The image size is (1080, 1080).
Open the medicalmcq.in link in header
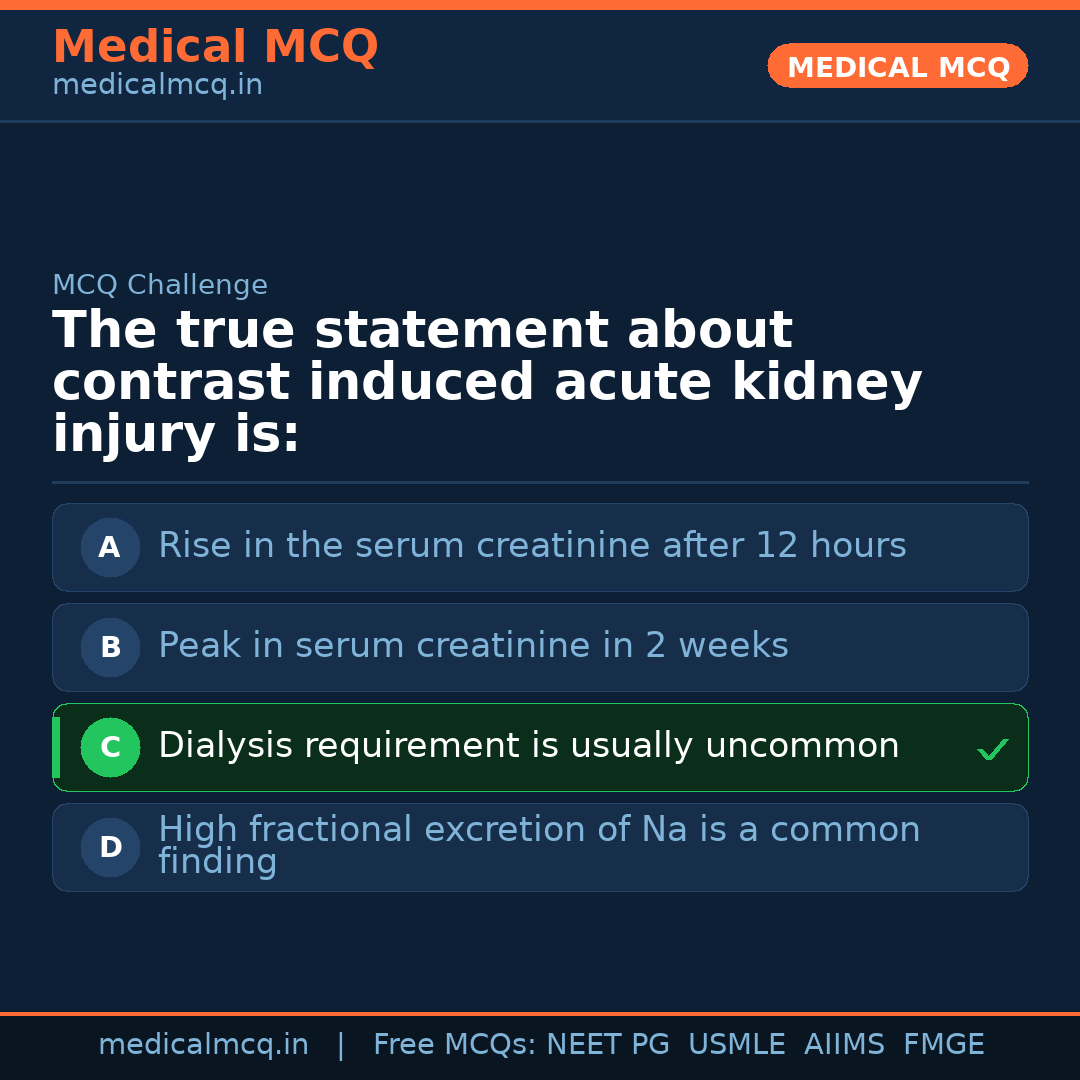coord(157,86)
